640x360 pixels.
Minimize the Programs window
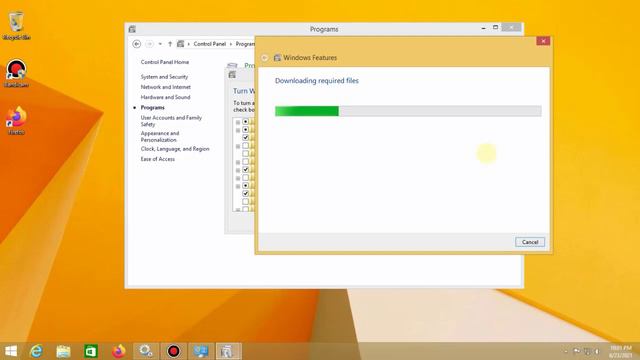(x=483, y=28)
